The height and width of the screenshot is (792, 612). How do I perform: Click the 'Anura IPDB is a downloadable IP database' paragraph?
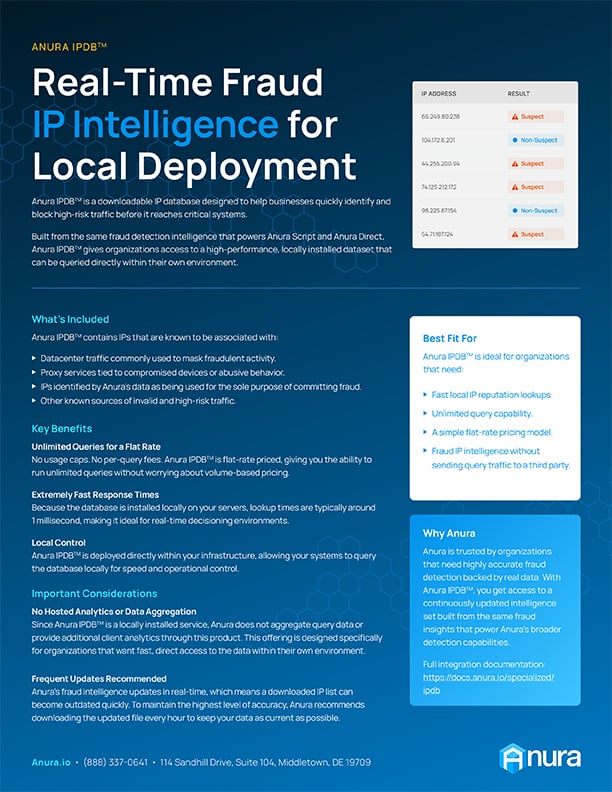pyautogui.click(x=211, y=208)
